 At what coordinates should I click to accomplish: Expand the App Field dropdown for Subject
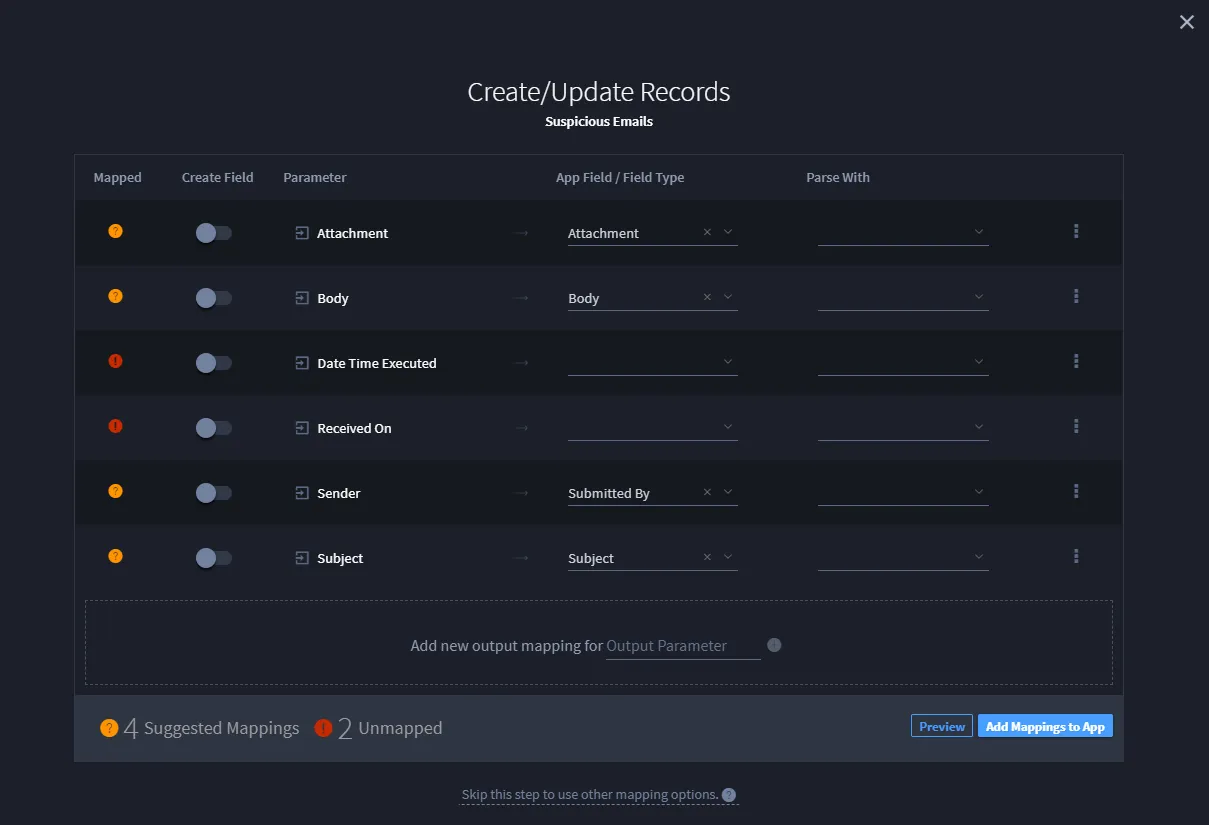[728, 557]
